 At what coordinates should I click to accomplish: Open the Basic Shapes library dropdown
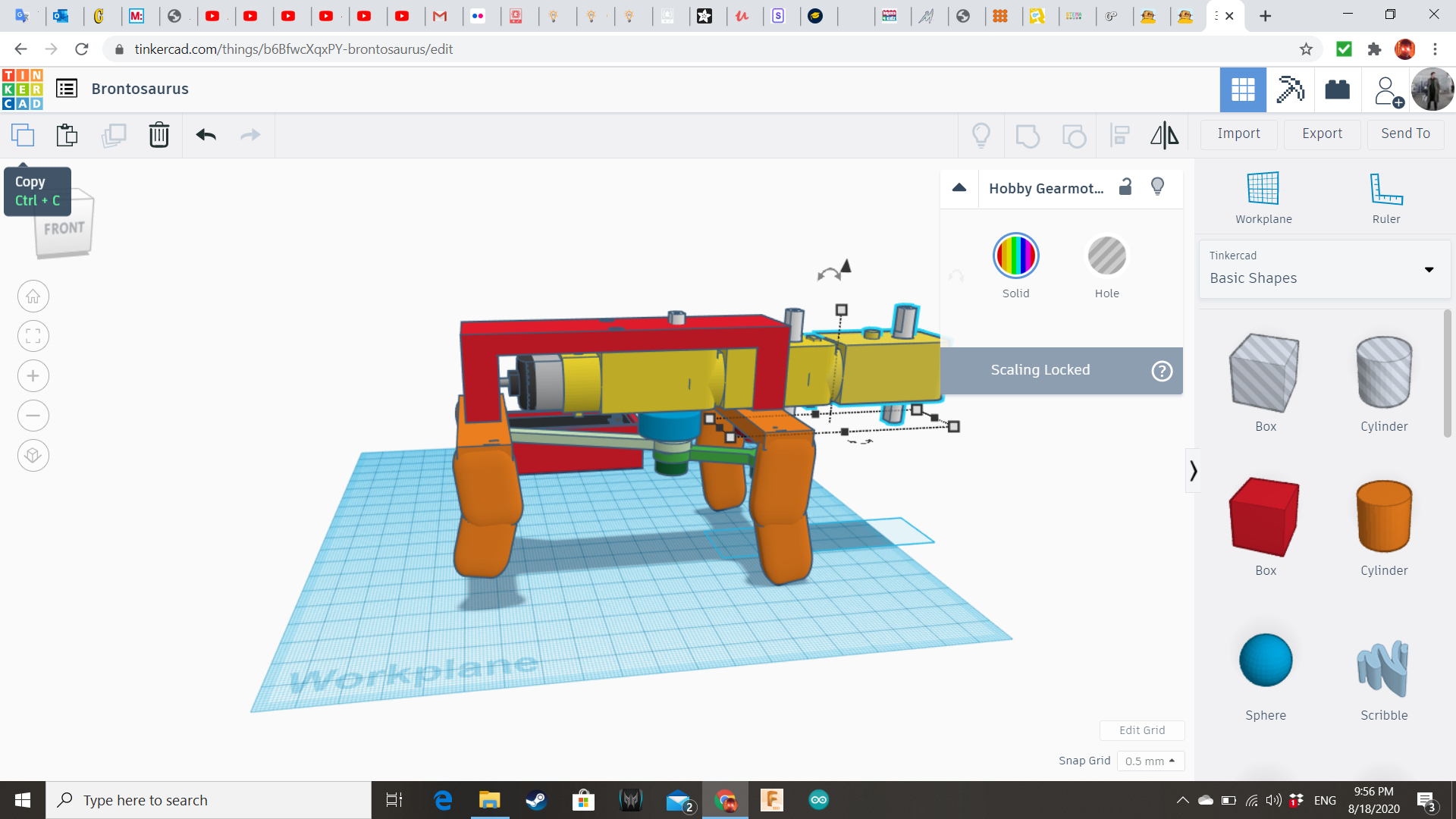coord(1324,269)
